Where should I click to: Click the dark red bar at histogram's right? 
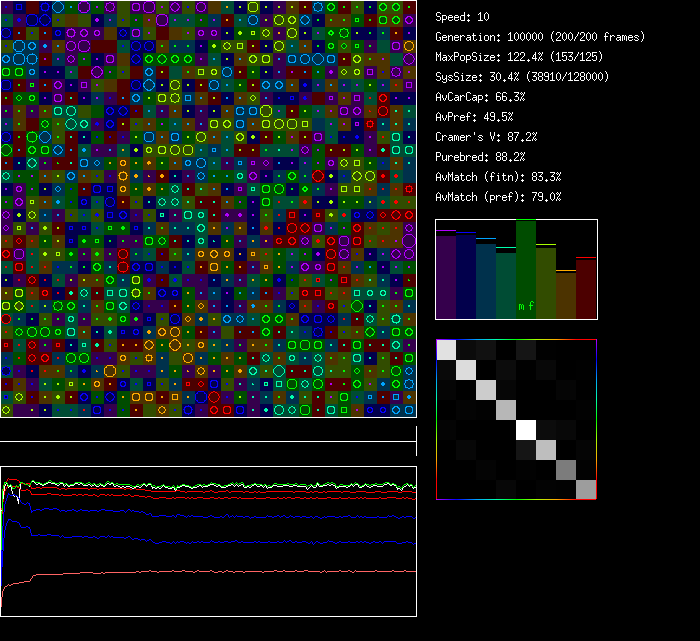pyautogui.click(x=586, y=288)
